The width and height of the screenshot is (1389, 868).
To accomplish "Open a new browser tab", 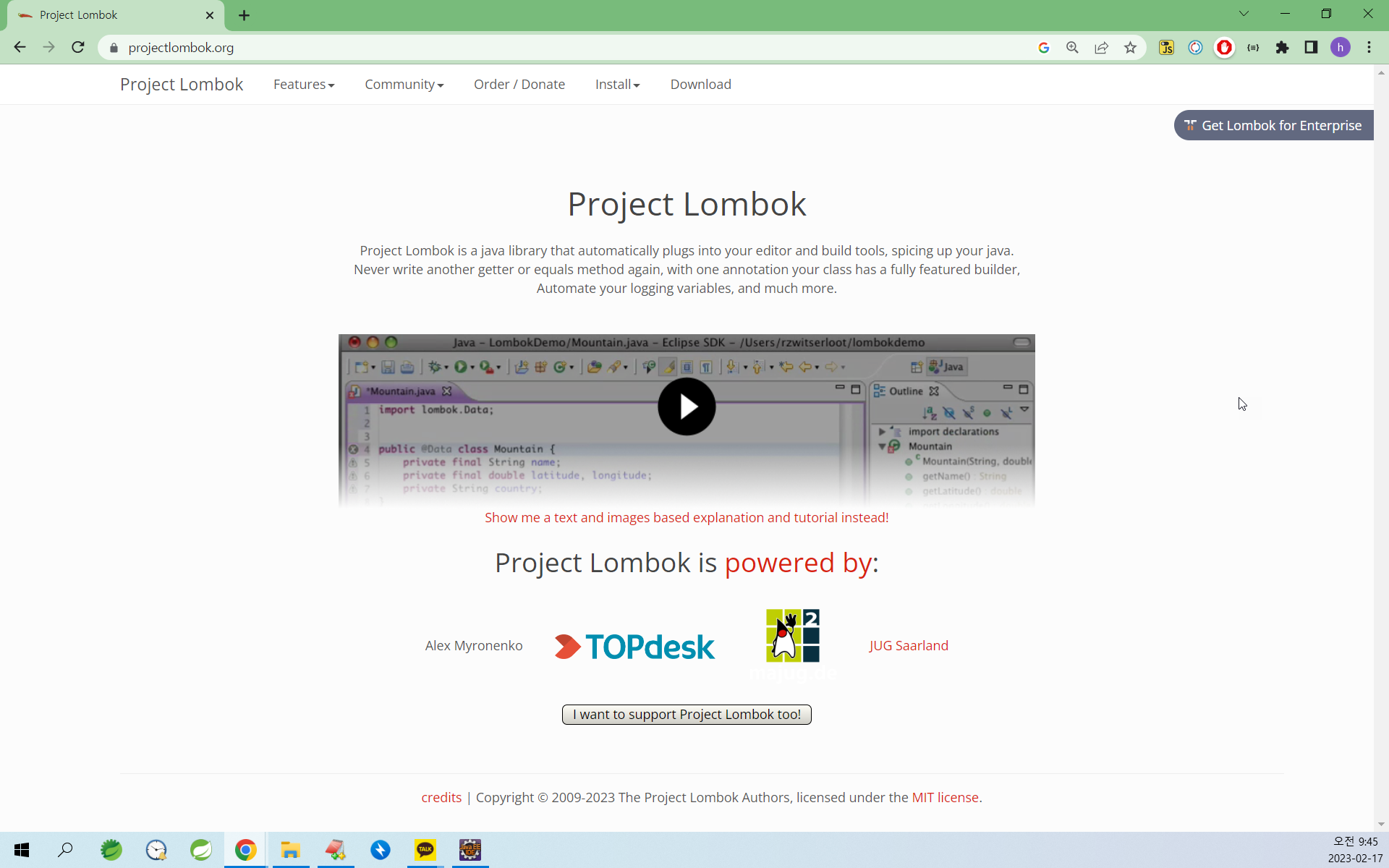I will (244, 15).
